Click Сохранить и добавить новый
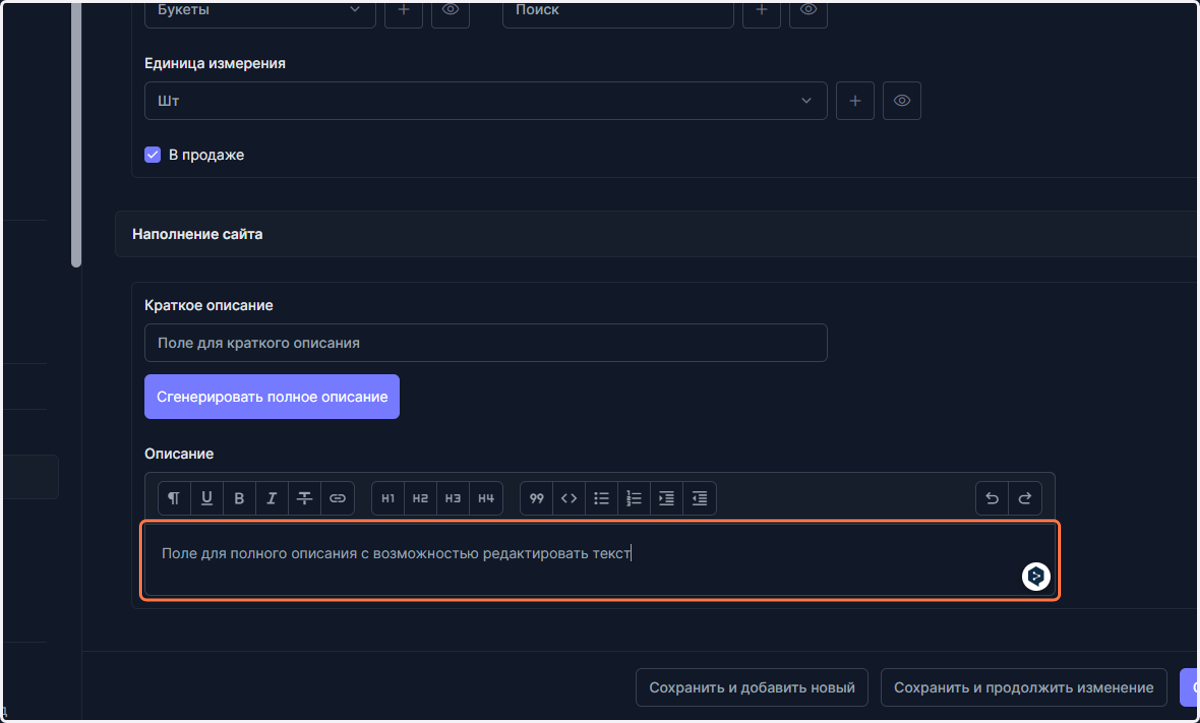 (752, 688)
